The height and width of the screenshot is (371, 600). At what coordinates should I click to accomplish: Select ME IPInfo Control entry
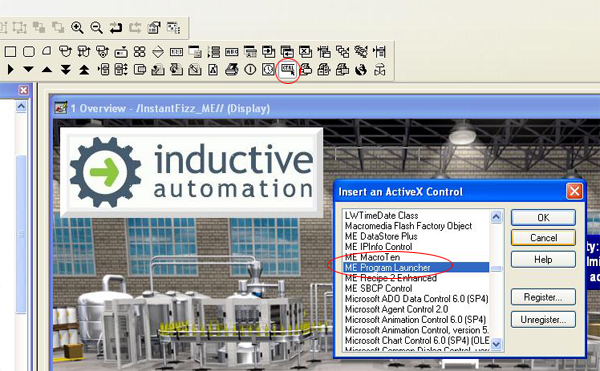[416, 247]
